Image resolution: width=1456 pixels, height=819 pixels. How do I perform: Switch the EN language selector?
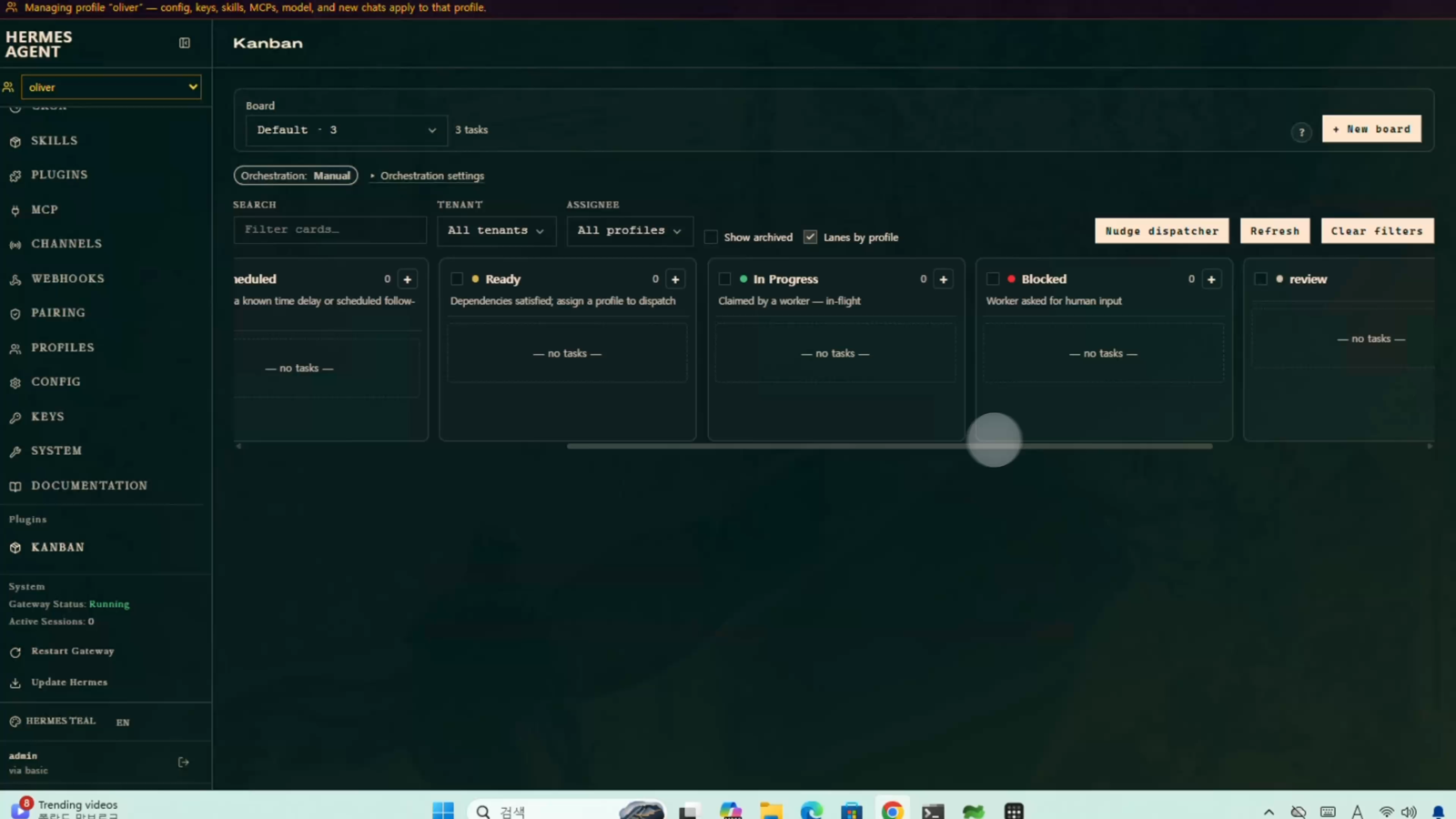[x=123, y=723]
